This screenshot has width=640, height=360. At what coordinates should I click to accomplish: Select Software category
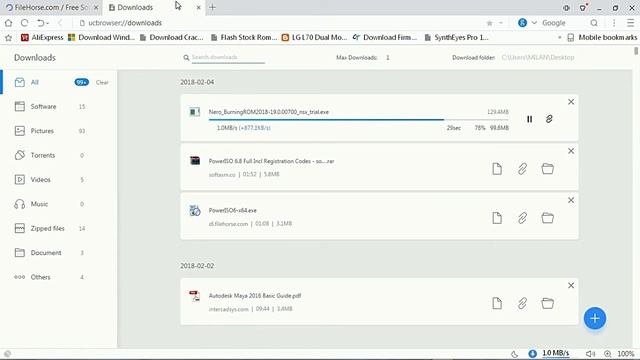(58, 107)
